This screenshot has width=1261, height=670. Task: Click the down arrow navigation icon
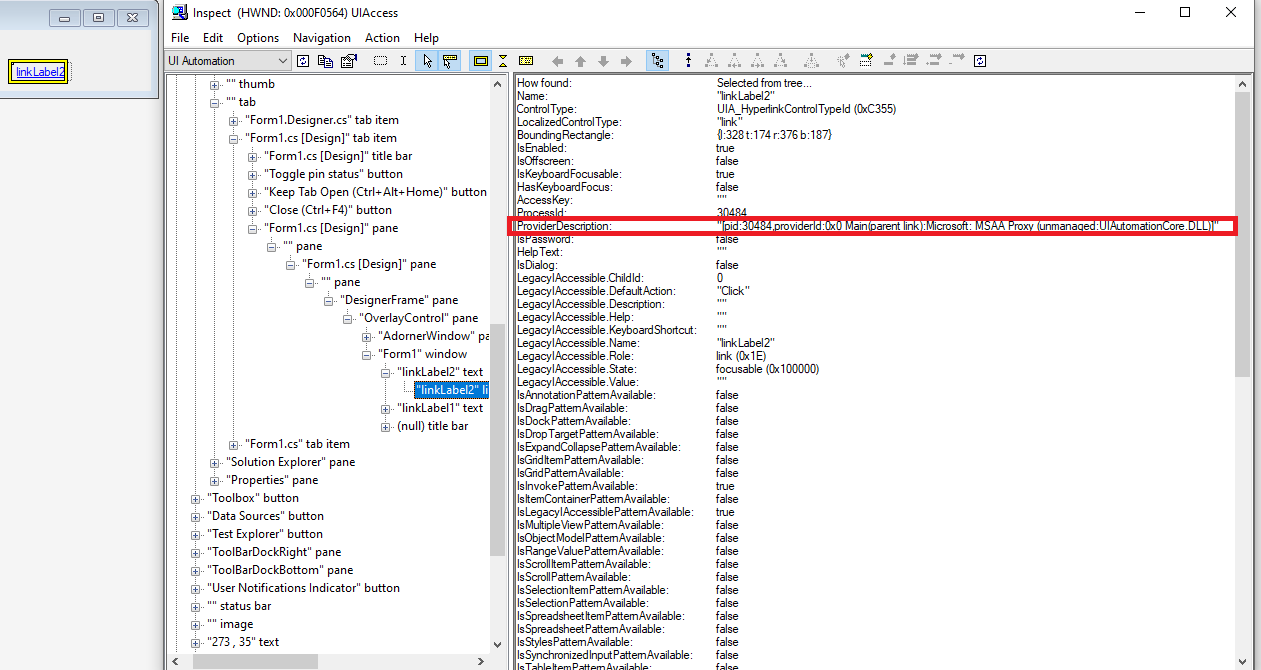603,61
